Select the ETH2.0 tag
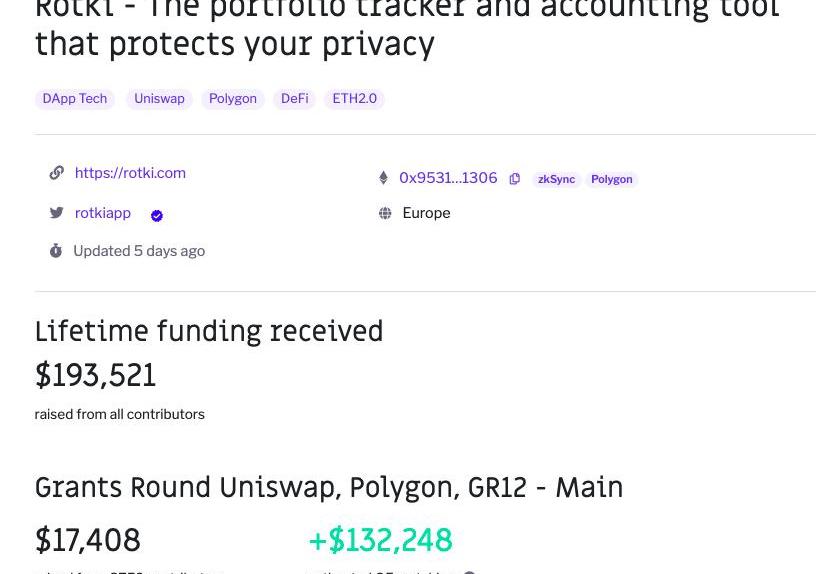816x574 pixels. tap(355, 99)
